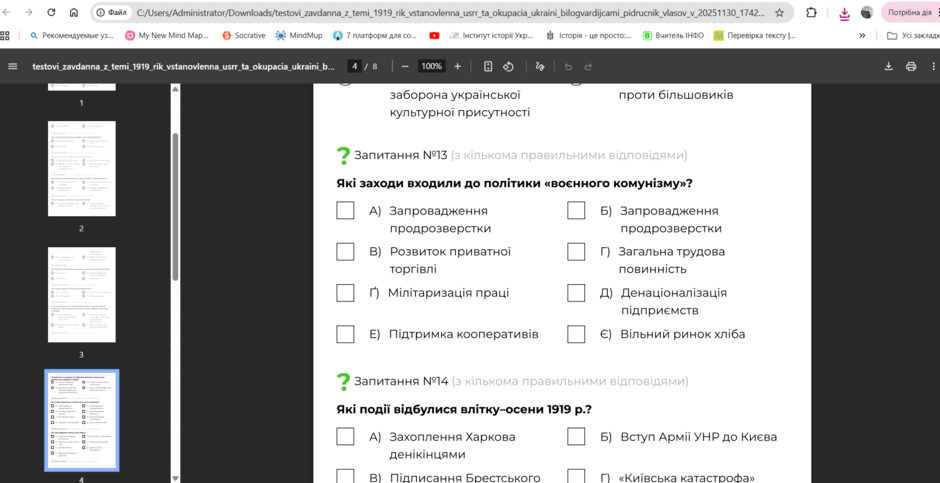Print the PDF document
940x483 pixels.
(911, 67)
